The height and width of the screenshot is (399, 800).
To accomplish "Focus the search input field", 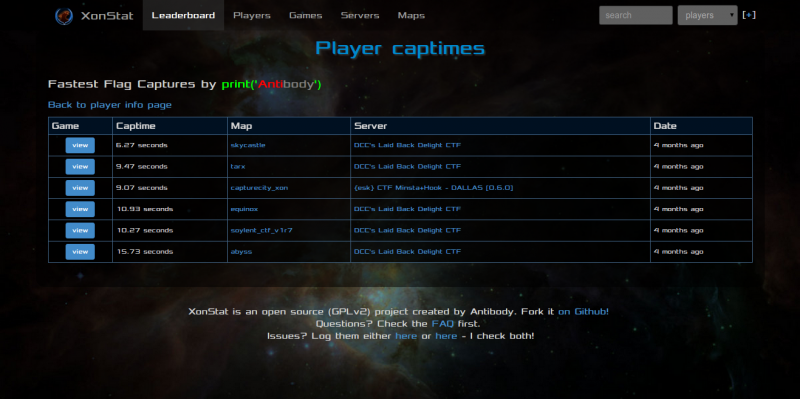I will click(636, 15).
